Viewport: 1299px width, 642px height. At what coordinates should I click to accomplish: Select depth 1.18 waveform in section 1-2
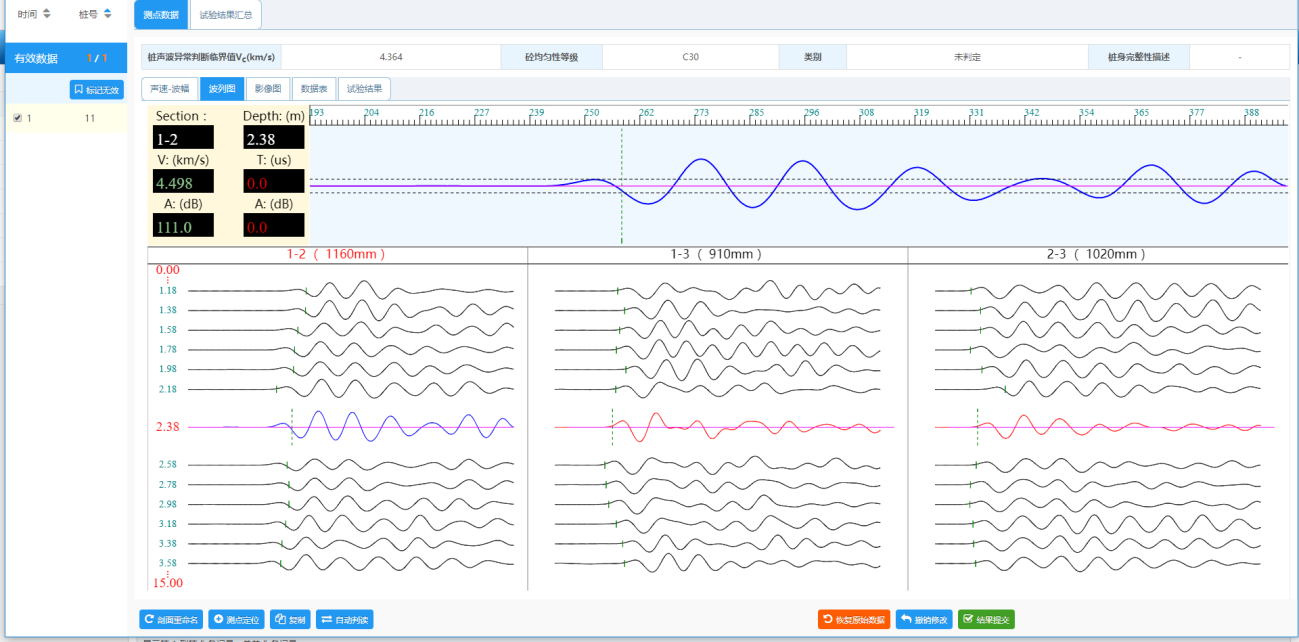[351, 291]
